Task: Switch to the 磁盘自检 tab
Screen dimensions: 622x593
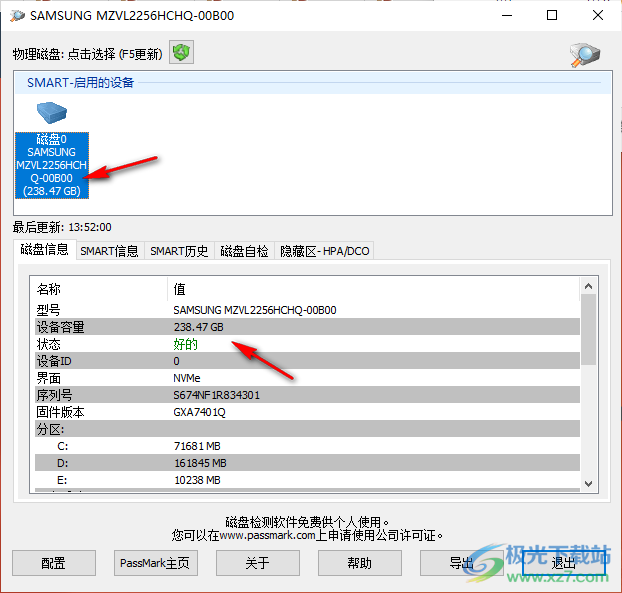Action: click(x=244, y=251)
